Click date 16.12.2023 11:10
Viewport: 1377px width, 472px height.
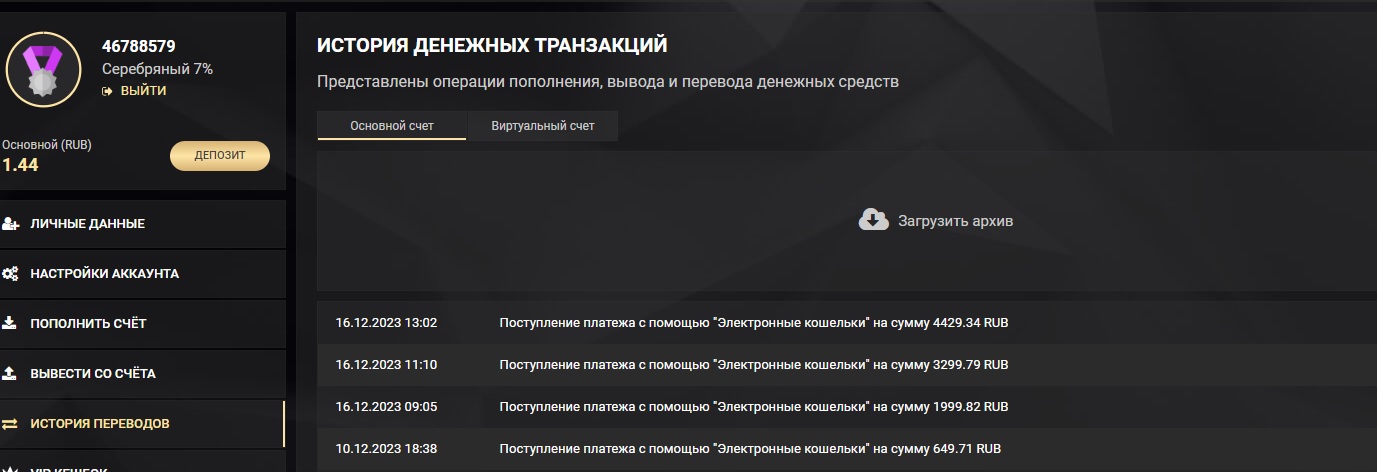(386, 365)
